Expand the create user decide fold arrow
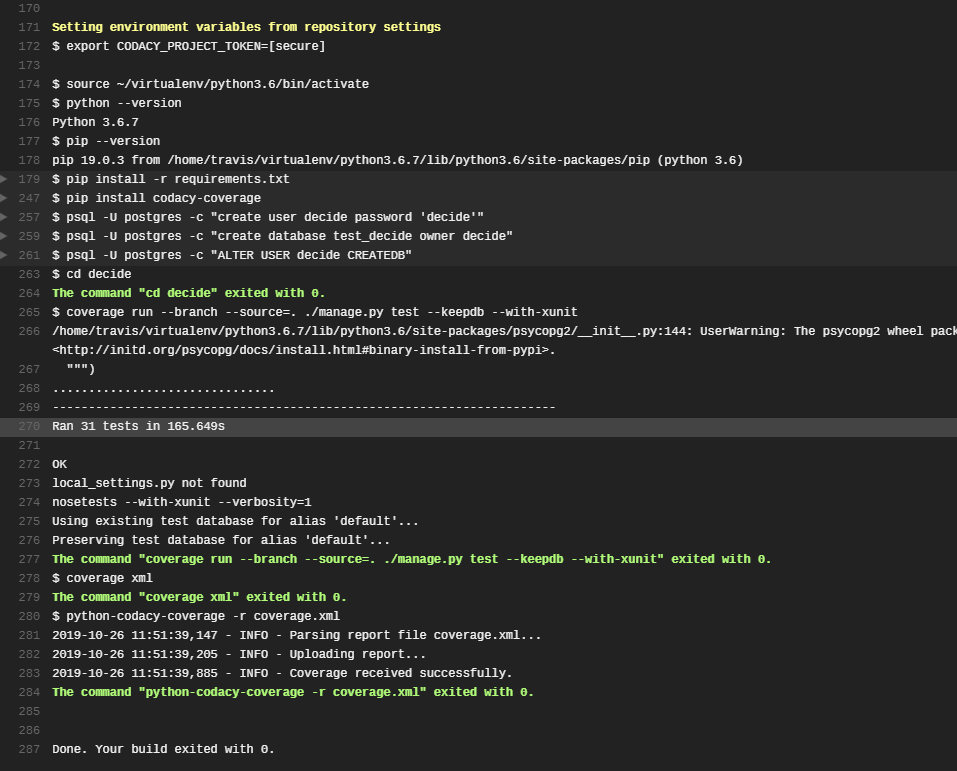The width and height of the screenshot is (957, 771). (x=4, y=217)
